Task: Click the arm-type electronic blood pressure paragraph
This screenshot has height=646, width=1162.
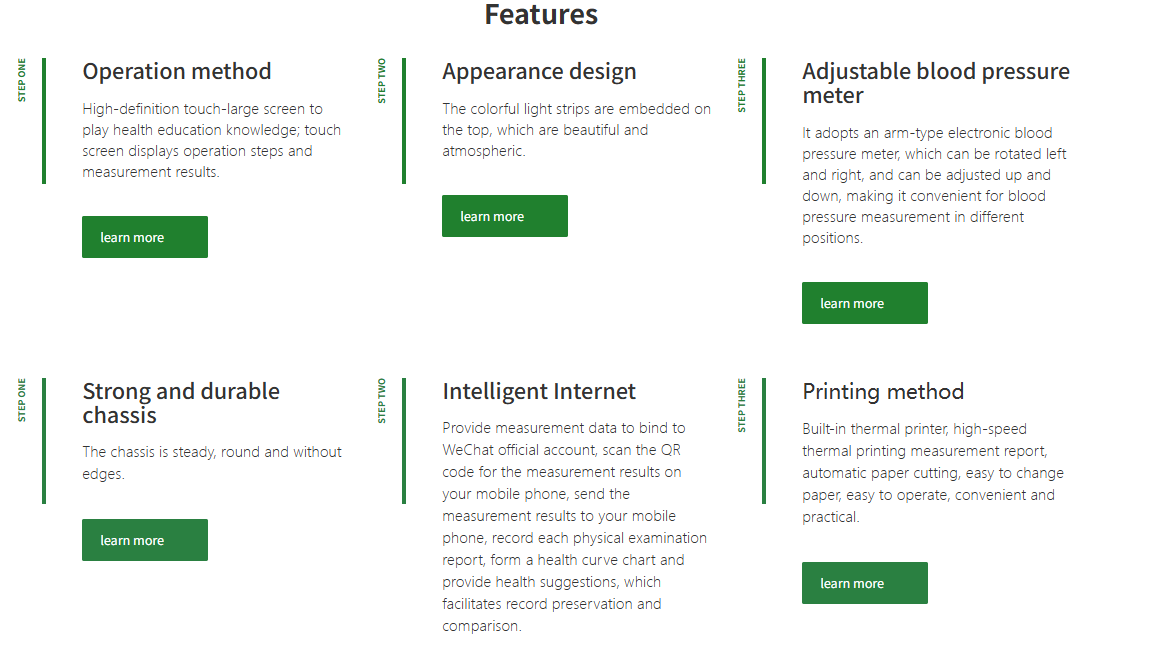Action: (934, 185)
